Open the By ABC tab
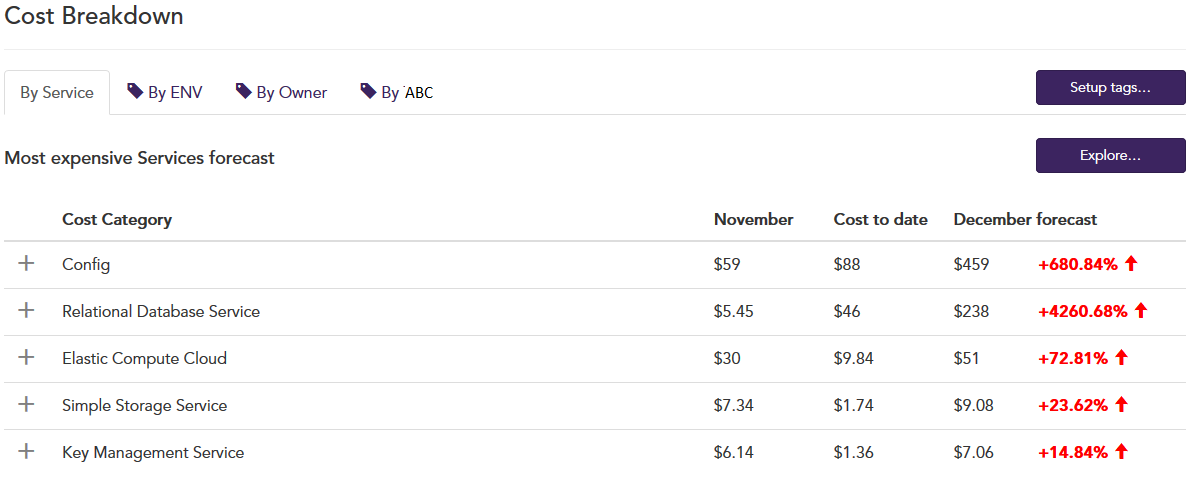1196x481 pixels. pyautogui.click(x=397, y=92)
